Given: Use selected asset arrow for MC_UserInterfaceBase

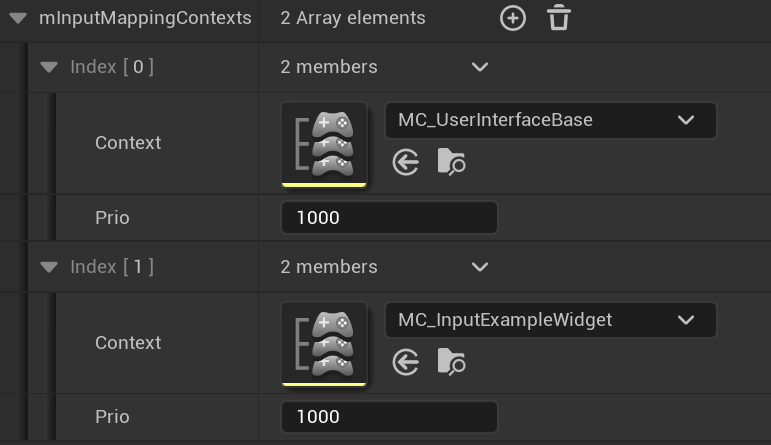Looking at the screenshot, I should pos(406,162).
